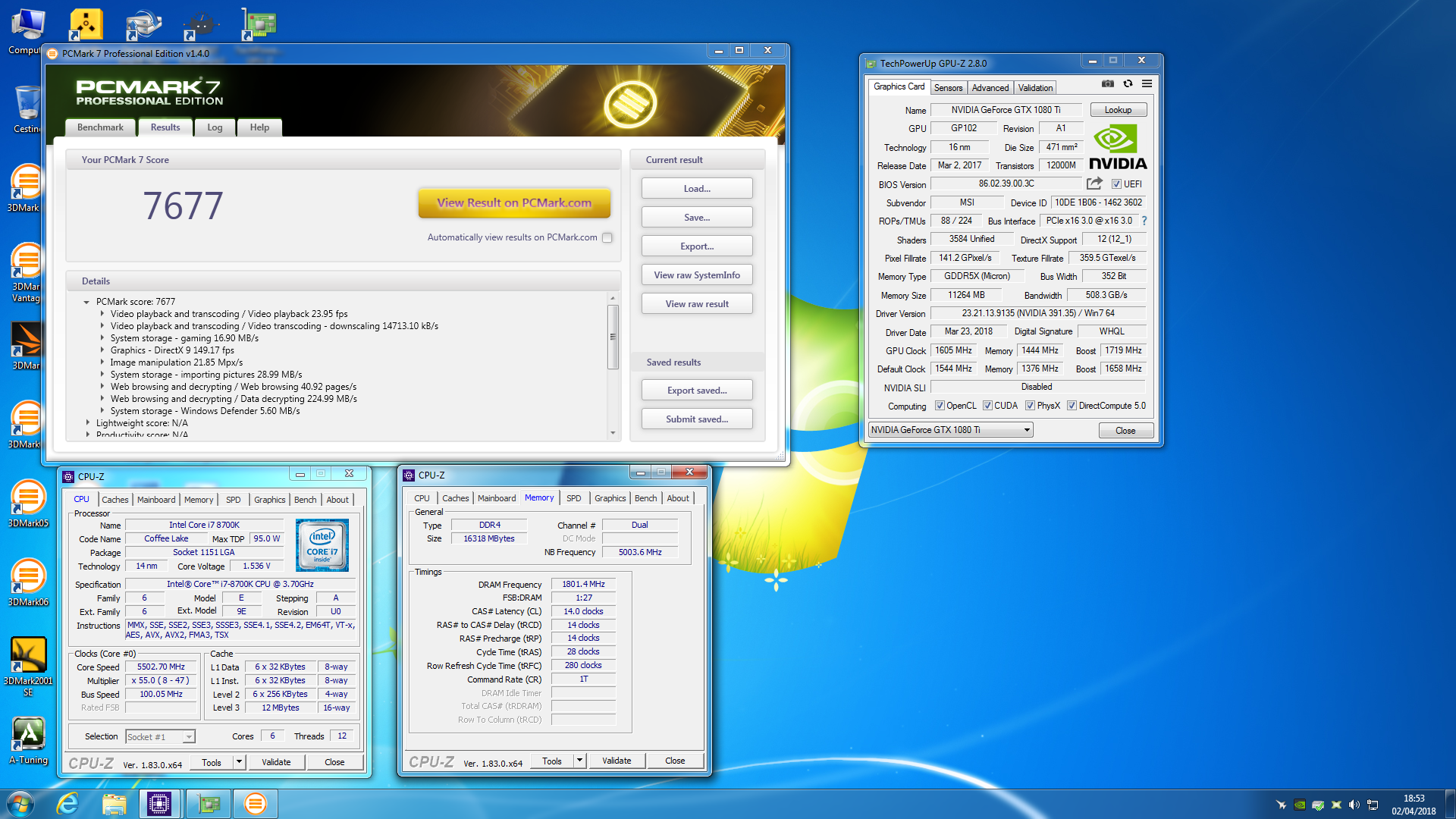This screenshot has height=819, width=1456.
Task: Open the A-Tuning desktop shortcut
Action: (x=28, y=741)
